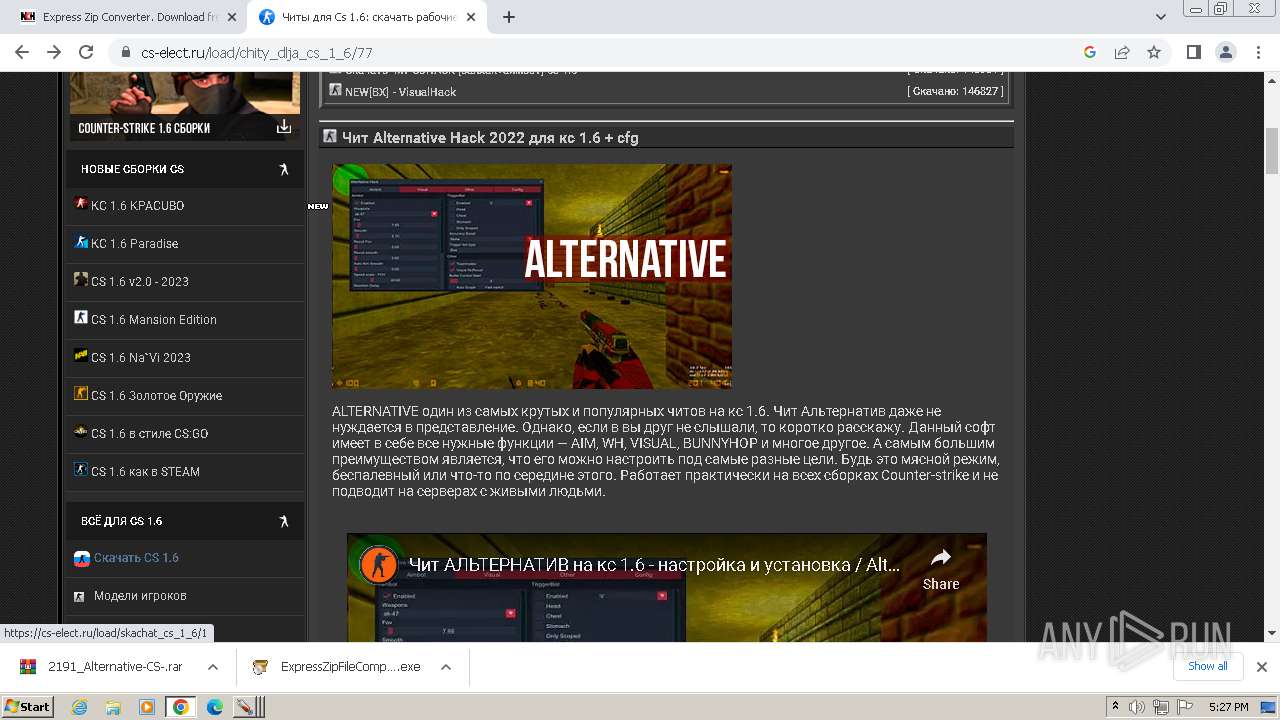The image size is (1280, 720).
Task: Select Chrome icon in taskbar
Action: tap(180, 707)
